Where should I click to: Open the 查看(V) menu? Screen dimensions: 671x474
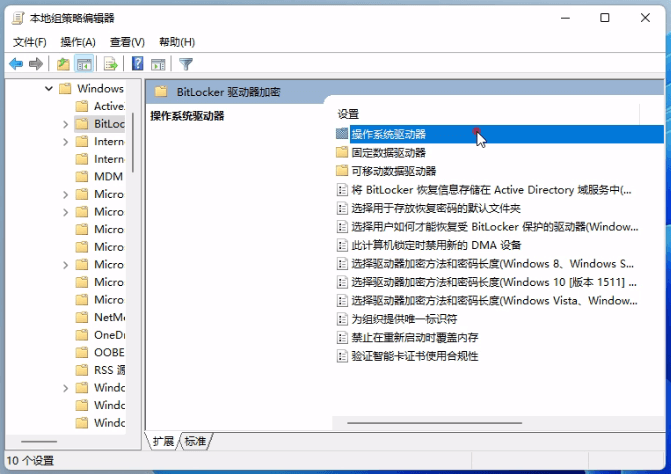(127, 42)
